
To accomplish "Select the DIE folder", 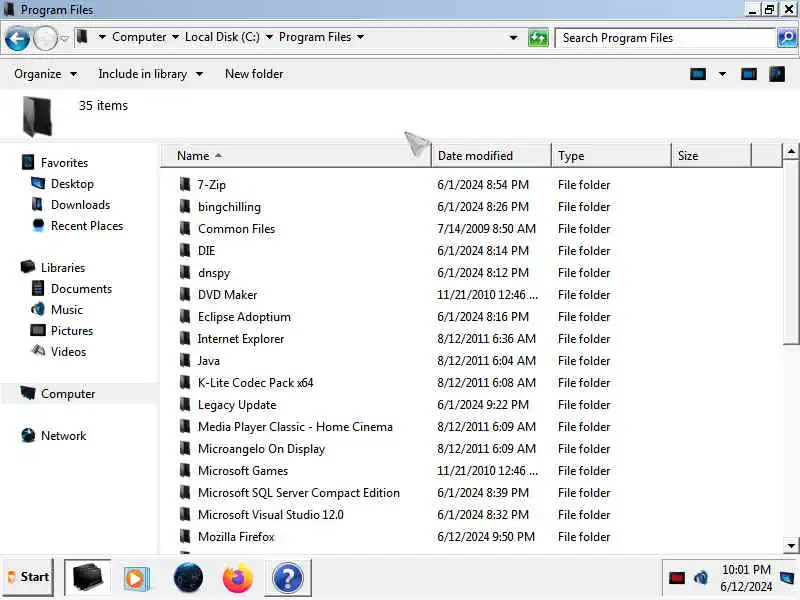I will (206, 251).
